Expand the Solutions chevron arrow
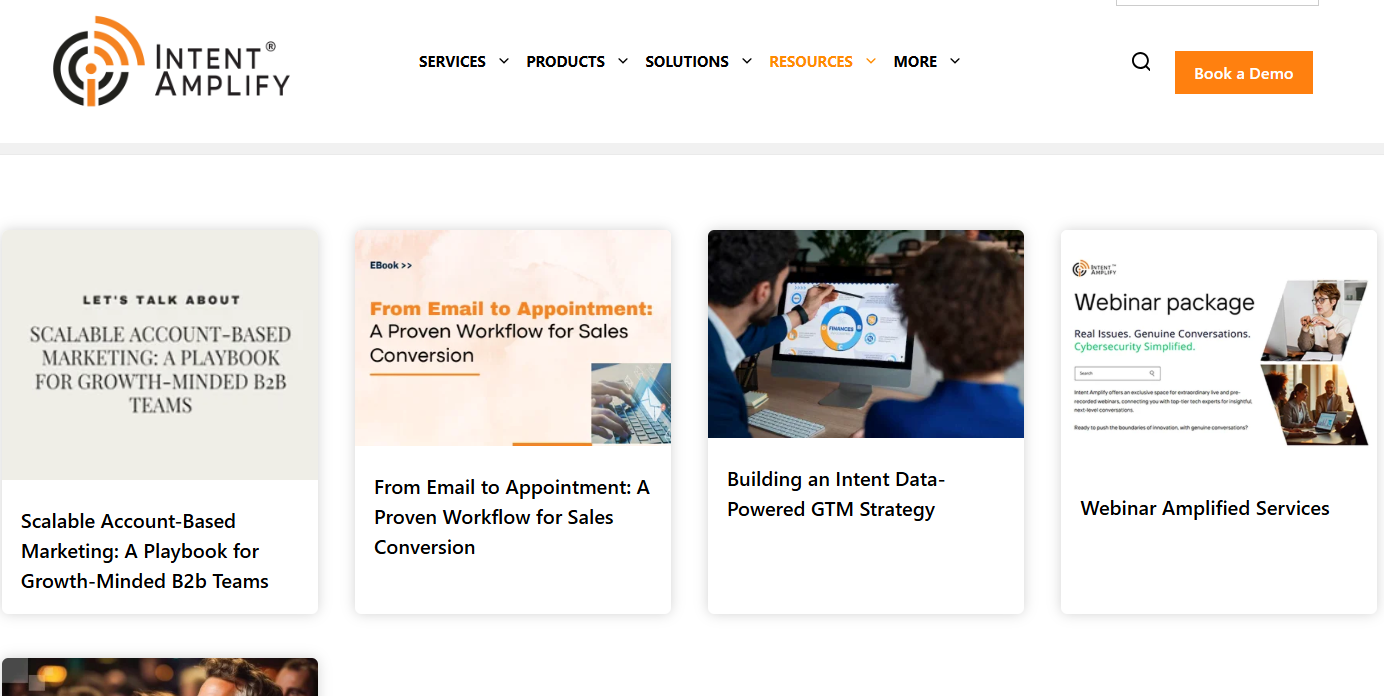The height and width of the screenshot is (696, 1384). [x=746, y=61]
